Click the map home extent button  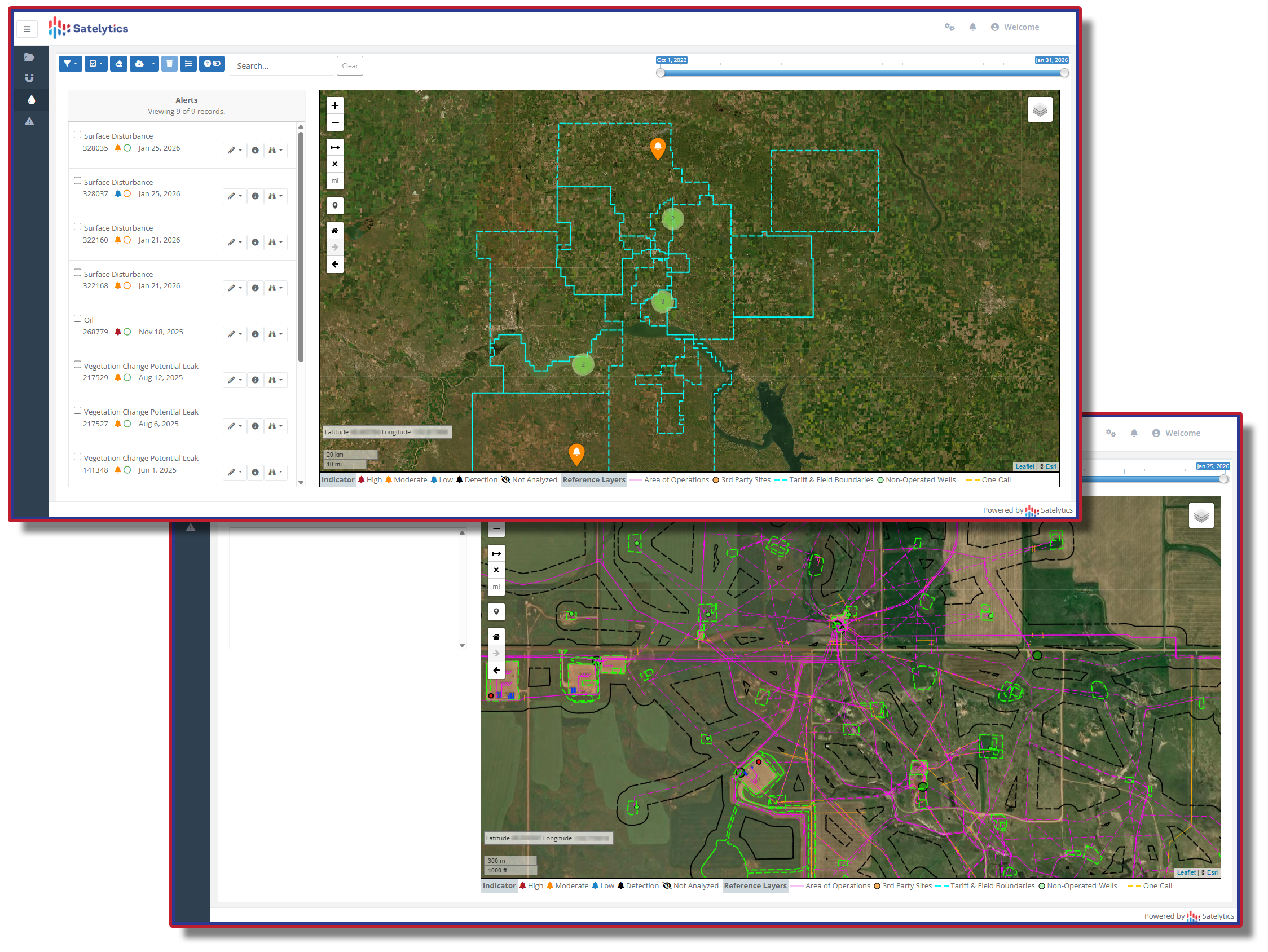click(335, 231)
